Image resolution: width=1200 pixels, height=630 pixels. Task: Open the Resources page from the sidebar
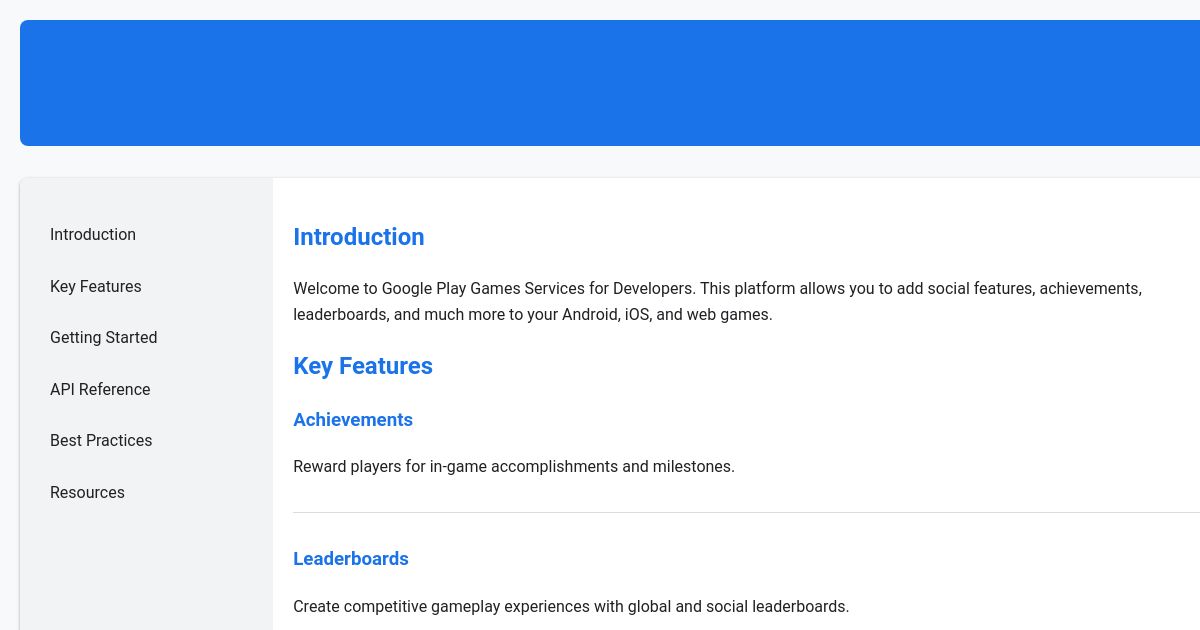[87, 492]
